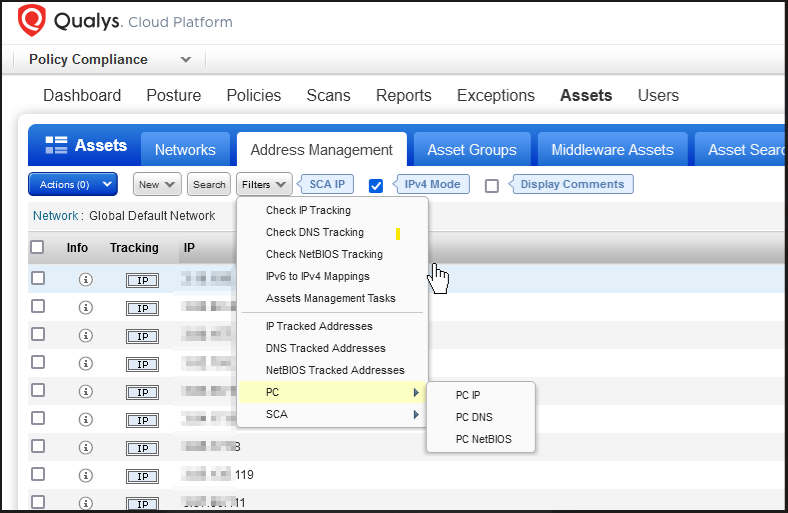Image resolution: width=788 pixels, height=513 pixels.
Task: Click info icon in the third asset row
Action: tap(85, 336)
